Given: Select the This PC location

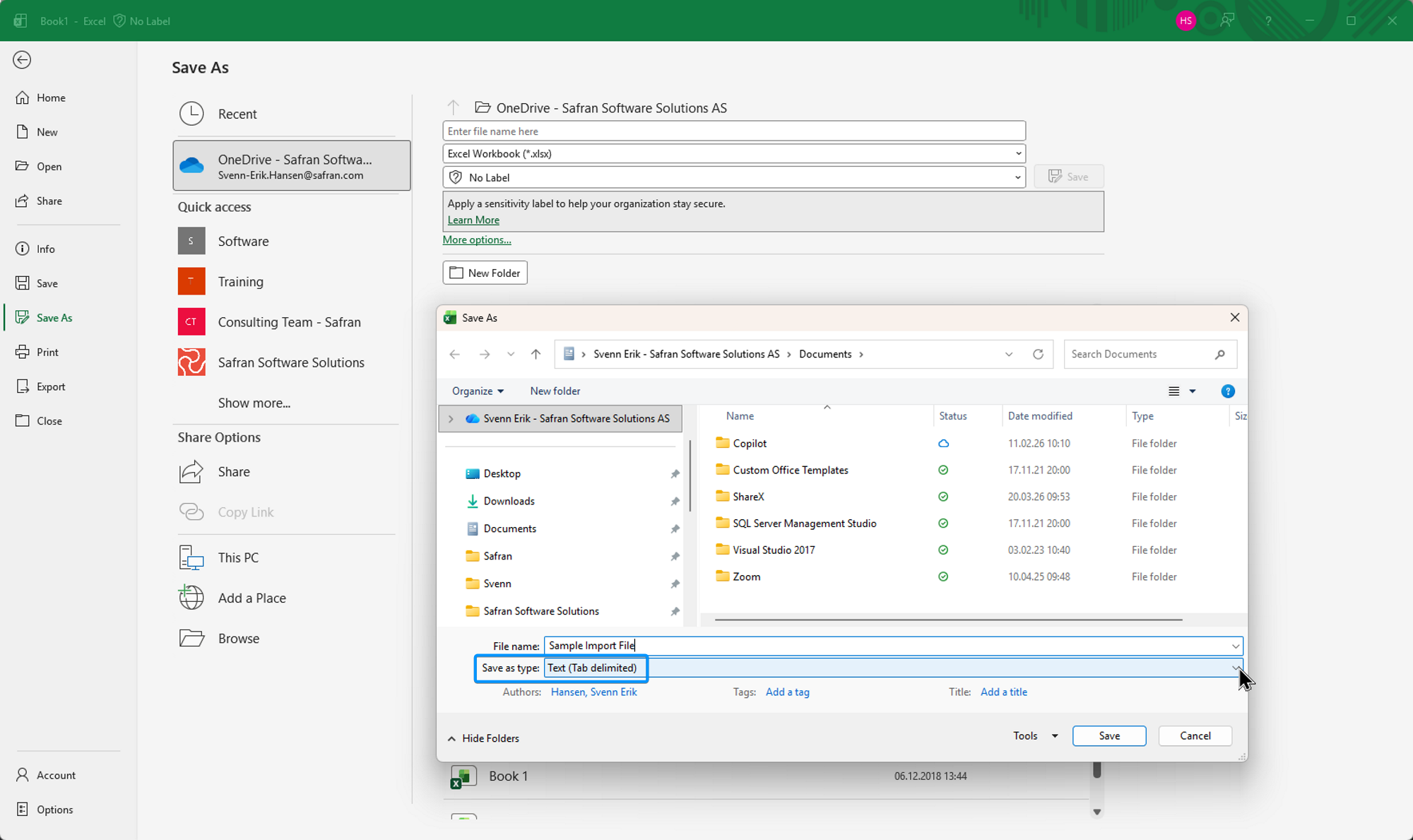Looking at the screenshot, I should pos(238,558).
